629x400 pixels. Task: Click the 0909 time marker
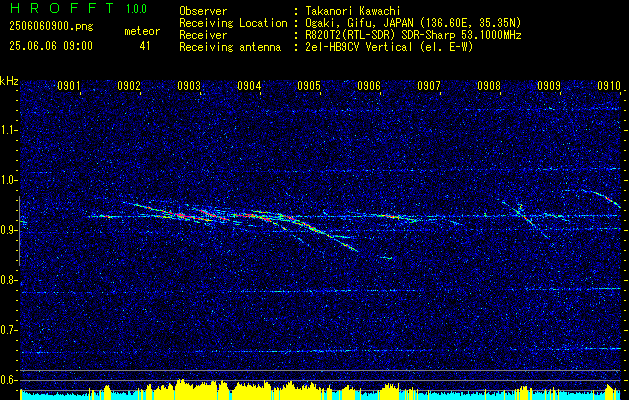[x=548, y=85]
